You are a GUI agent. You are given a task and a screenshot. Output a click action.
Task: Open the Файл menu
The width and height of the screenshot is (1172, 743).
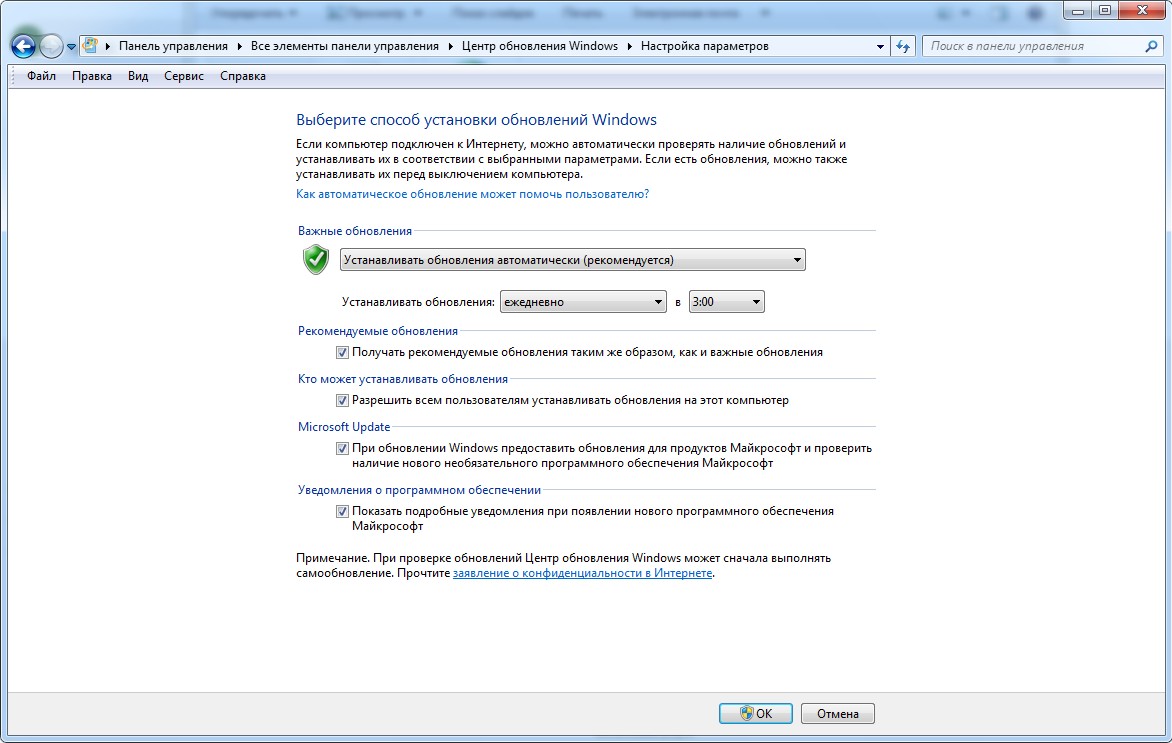tap(41, 76)
